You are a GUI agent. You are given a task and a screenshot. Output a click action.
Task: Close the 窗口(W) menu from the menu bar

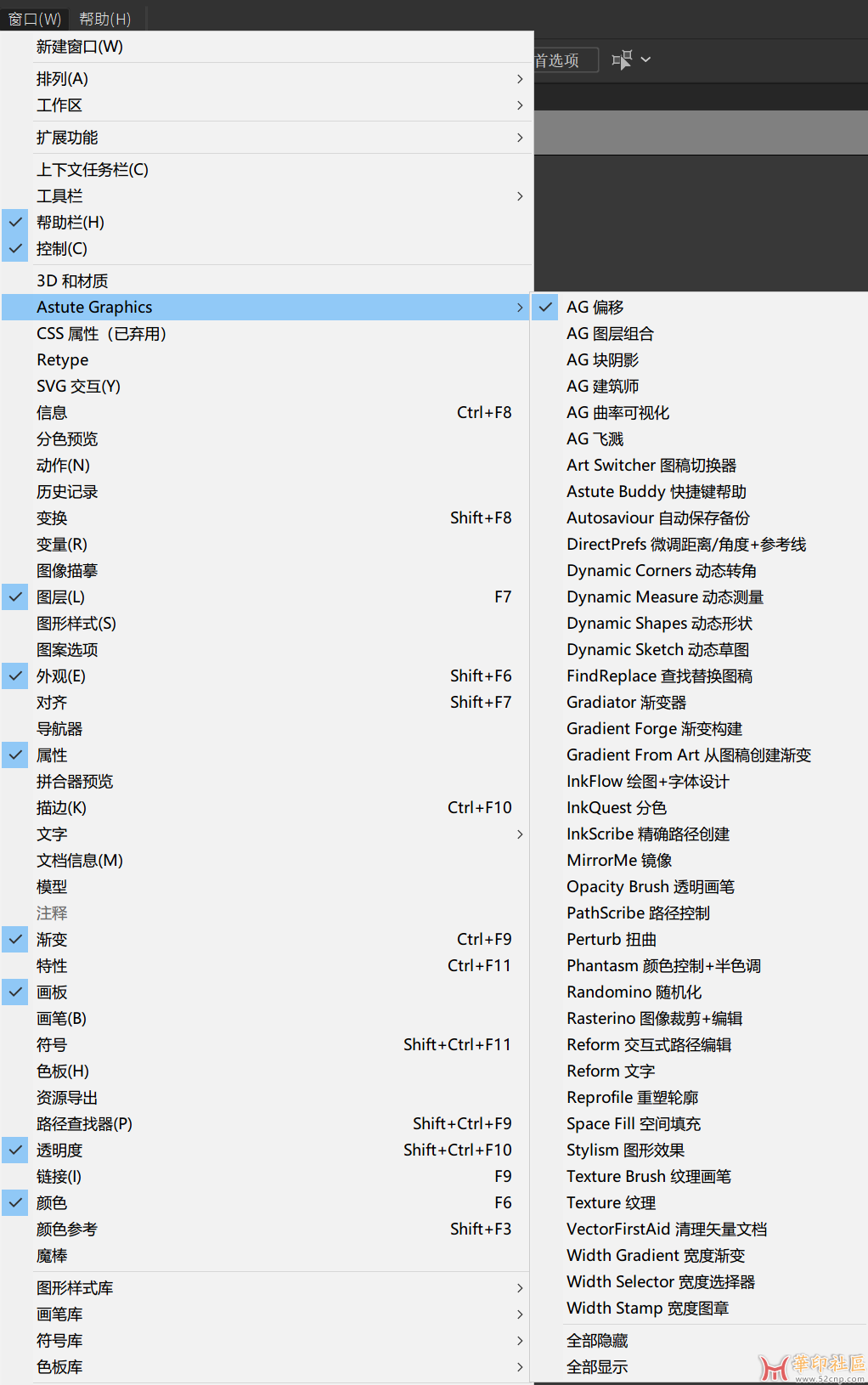[35, 19]
